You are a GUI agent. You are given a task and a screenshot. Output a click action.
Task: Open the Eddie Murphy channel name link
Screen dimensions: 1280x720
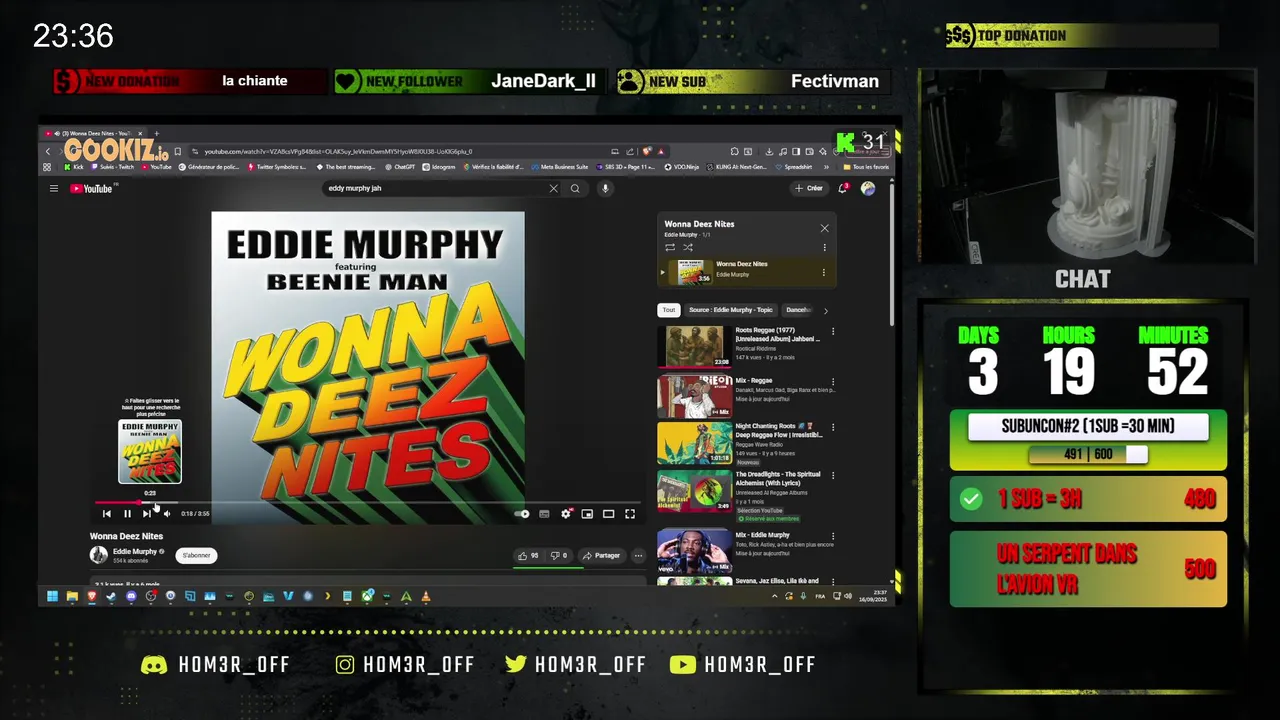click(x=135, y=552)
